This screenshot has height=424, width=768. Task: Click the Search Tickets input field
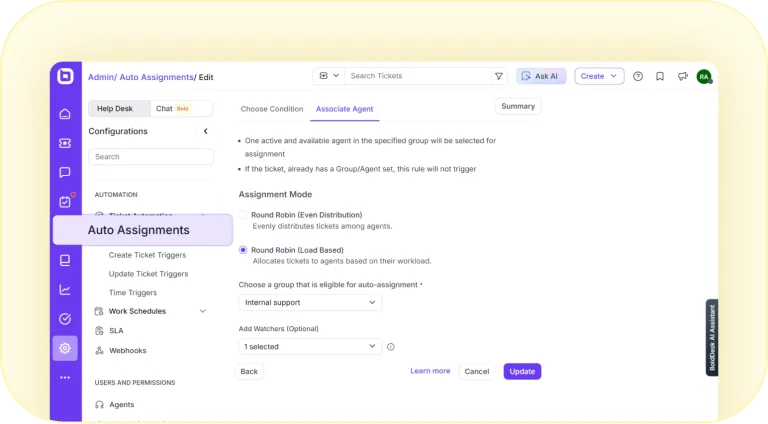coord(417,76)
